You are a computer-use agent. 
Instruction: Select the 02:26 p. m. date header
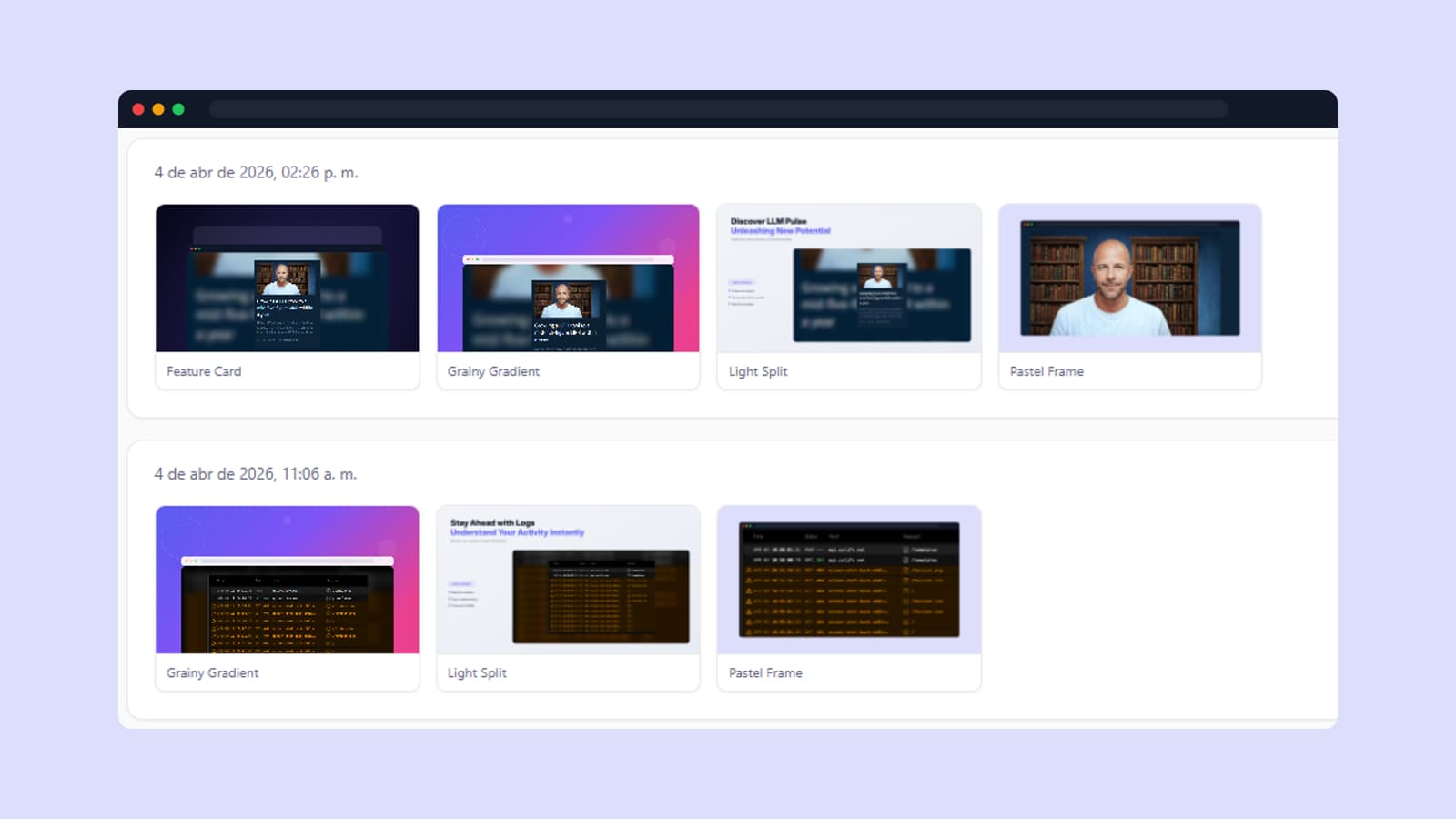click(x=256, y=172)
